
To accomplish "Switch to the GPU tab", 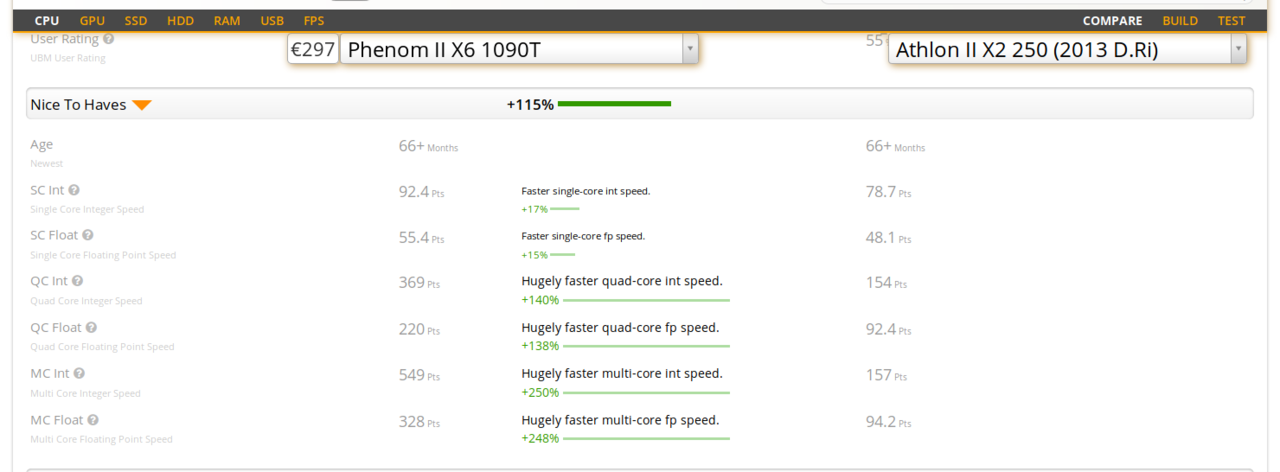I will 92,20.
